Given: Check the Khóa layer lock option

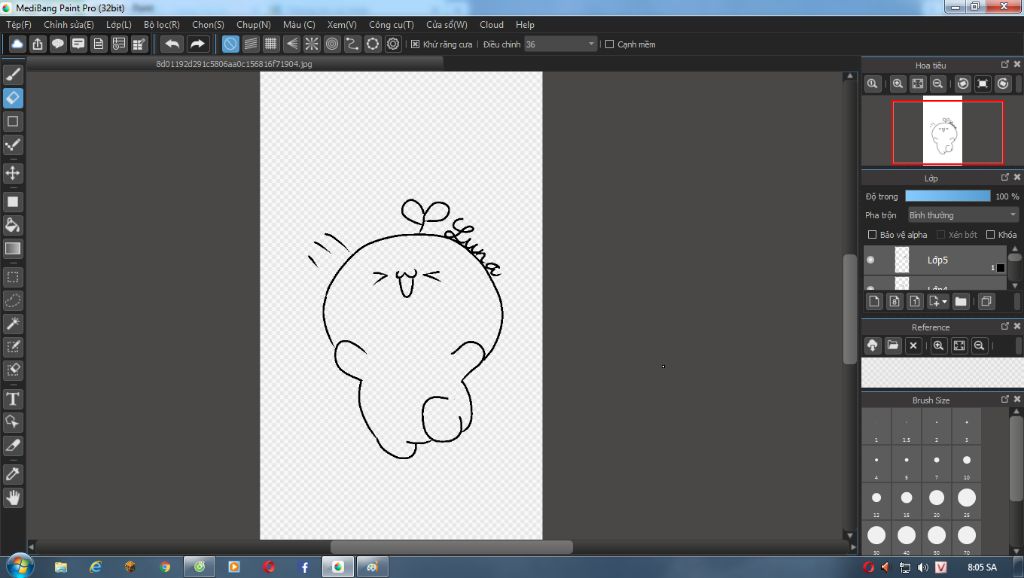Looking at the screenshot, I should 990,234.
